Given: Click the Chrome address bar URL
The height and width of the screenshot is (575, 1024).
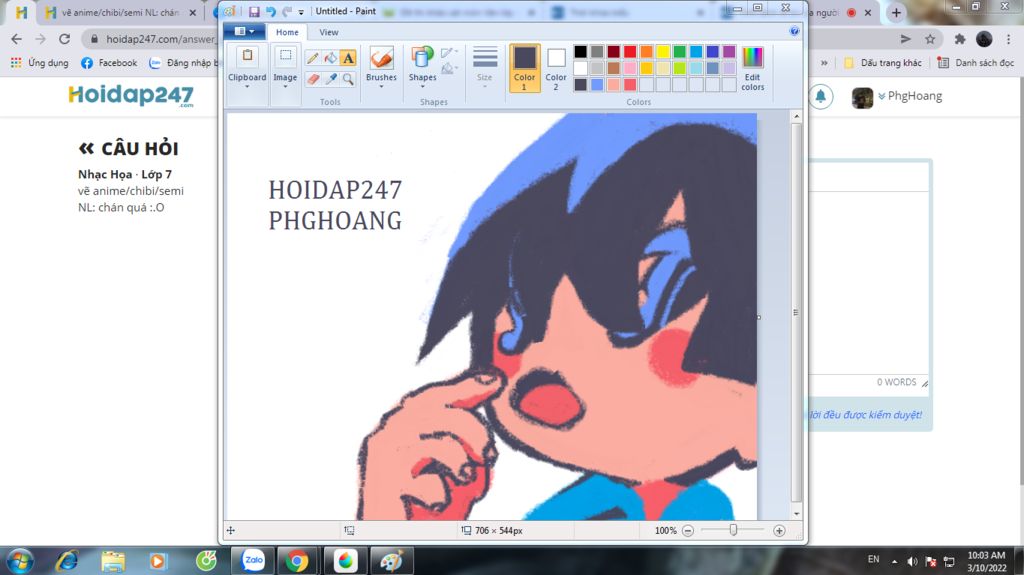Looking at the screenshot, I should tap(161, 39).
